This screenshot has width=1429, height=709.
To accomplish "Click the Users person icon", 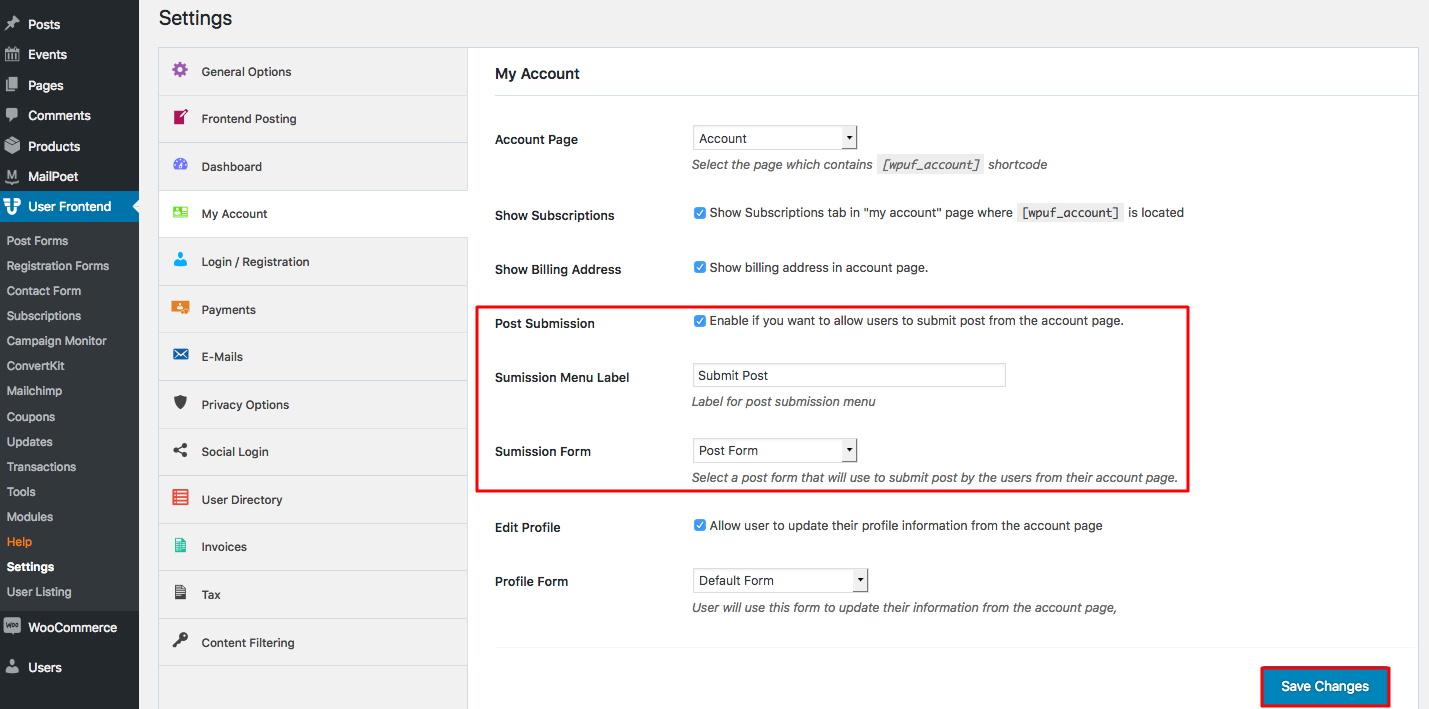I will 12,666.
